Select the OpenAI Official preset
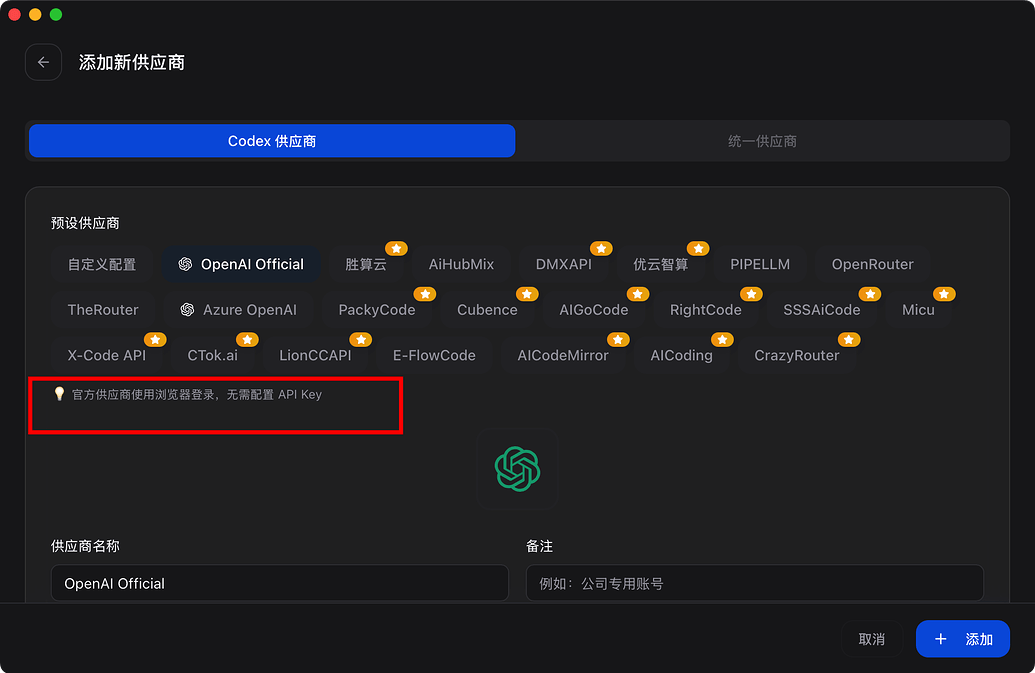Image resolution: width=1035 pixels, height=673 pixels. [x=242, y=264]
